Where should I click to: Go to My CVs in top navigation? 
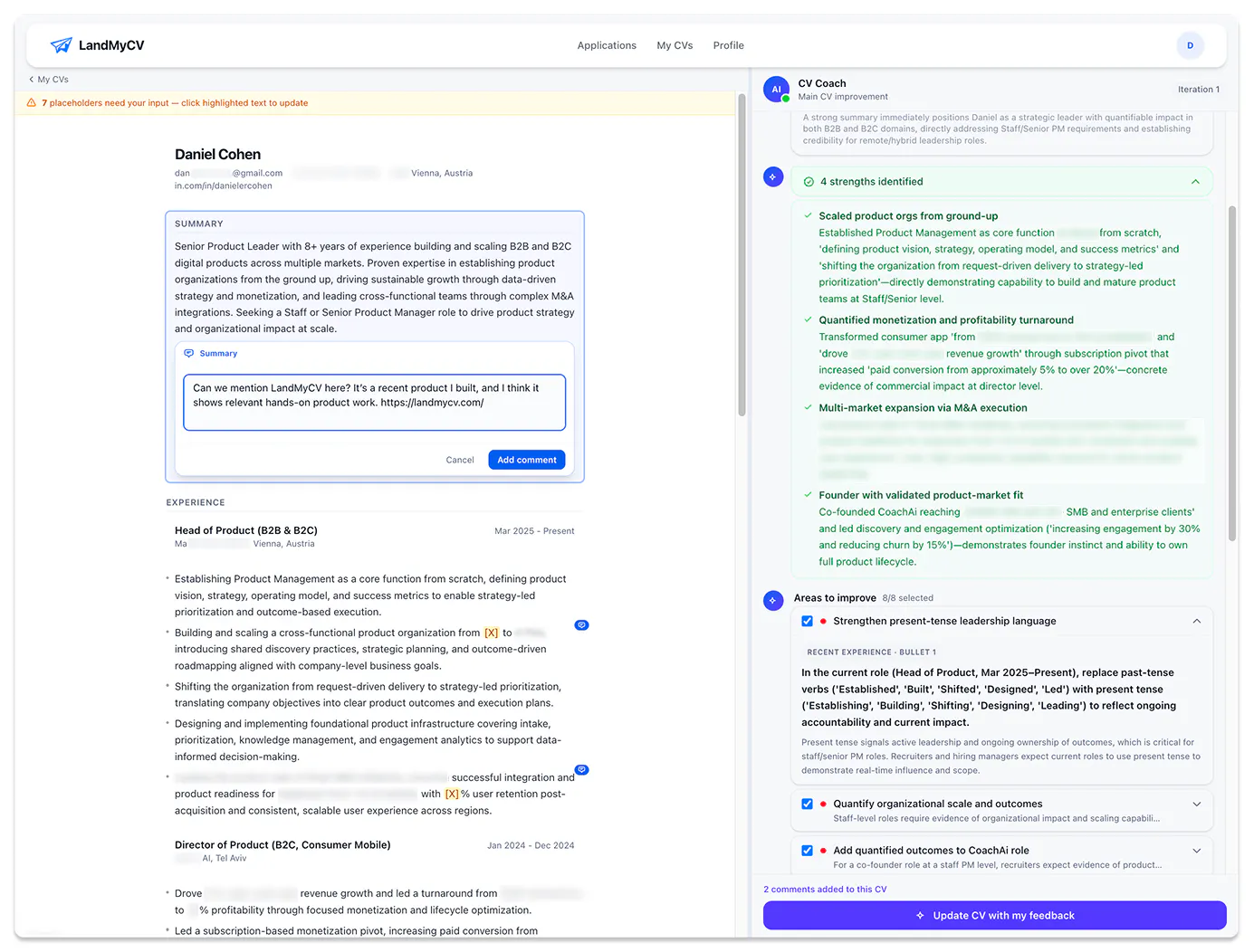[x=675, y=45]
